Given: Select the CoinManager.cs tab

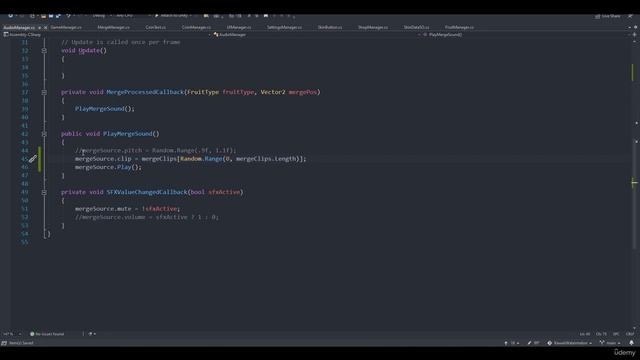Looking at the screenshot, I should [x=196, y=27].
